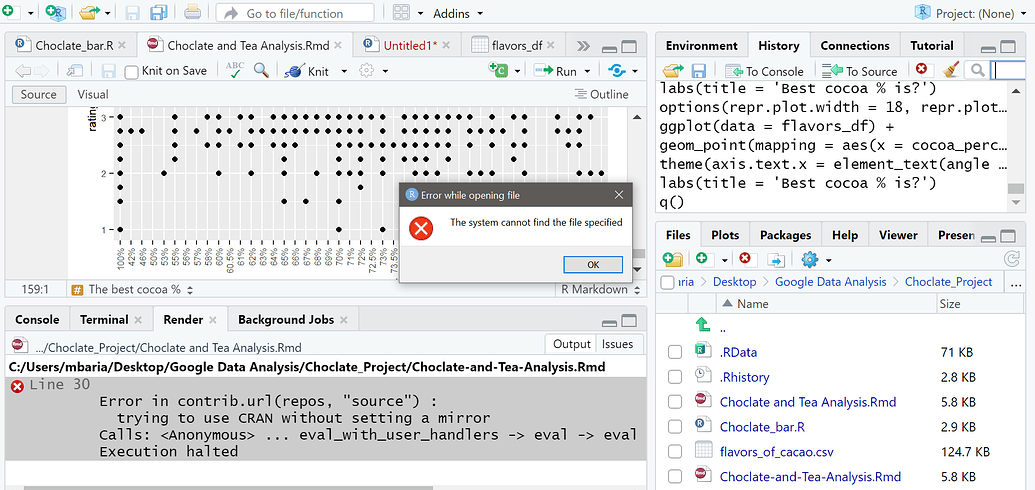Click the Open File folder icon
The height and width of the screenshot is (490, 1035).
point(89,13)
